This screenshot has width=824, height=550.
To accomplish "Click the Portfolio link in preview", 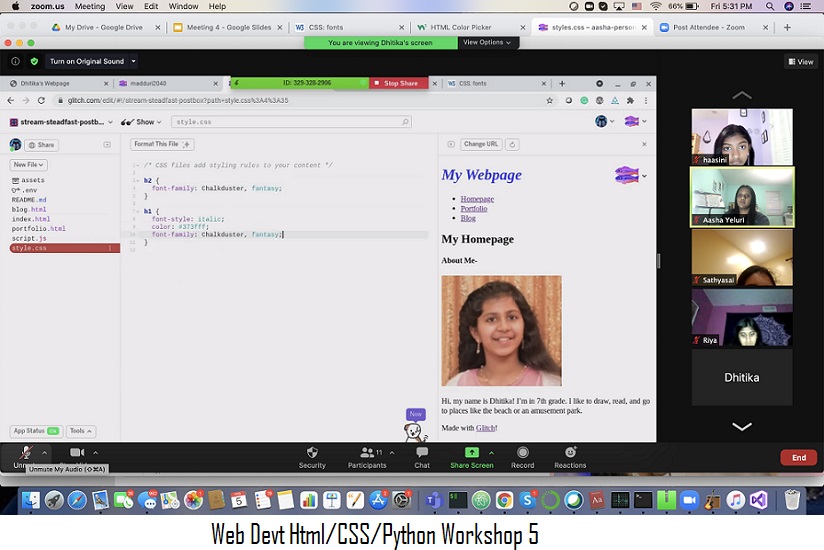I will [474, 208].
